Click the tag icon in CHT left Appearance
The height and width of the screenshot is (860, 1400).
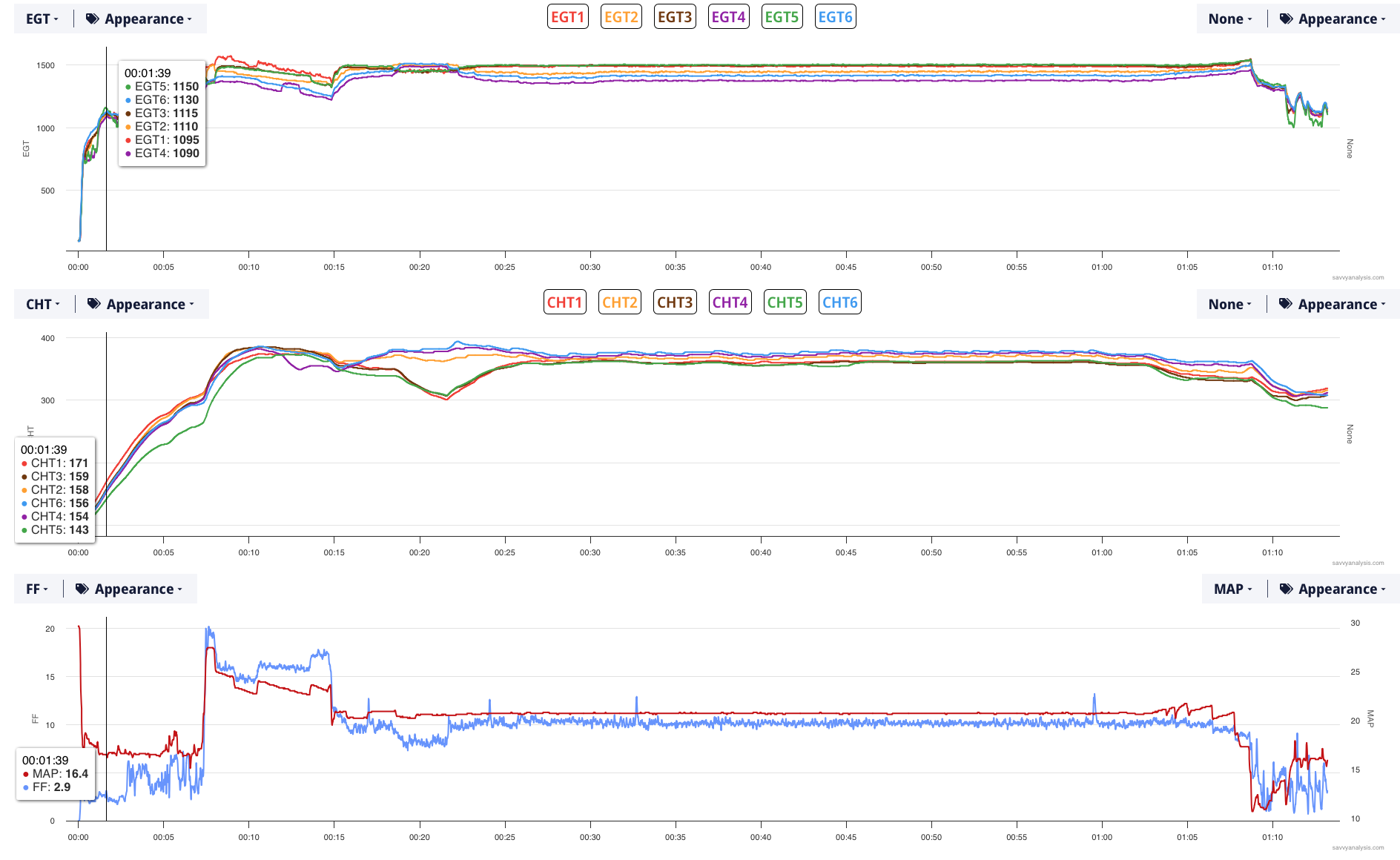(x=94, y=304)
